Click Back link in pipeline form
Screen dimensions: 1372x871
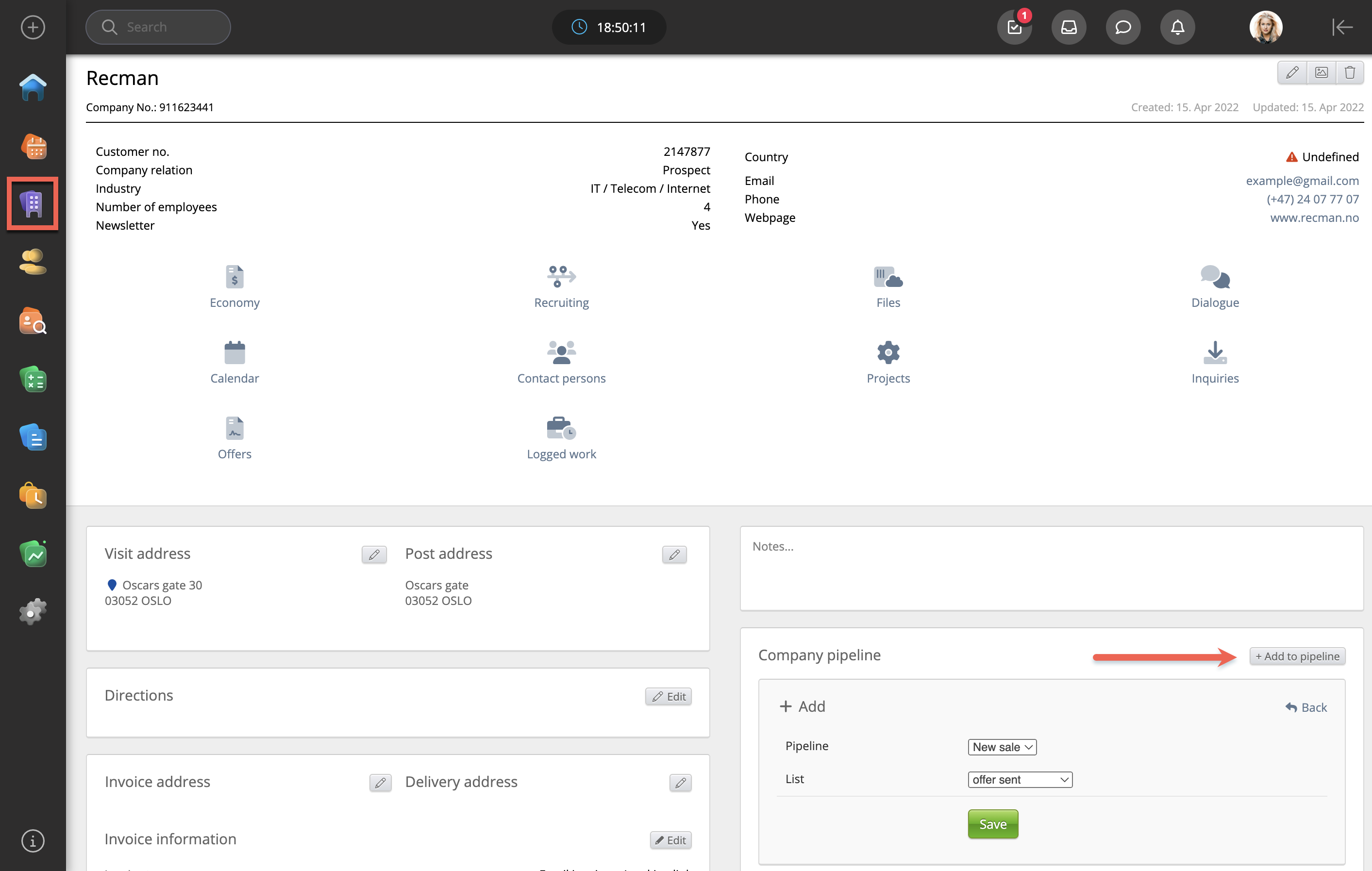pos(1306,707)
